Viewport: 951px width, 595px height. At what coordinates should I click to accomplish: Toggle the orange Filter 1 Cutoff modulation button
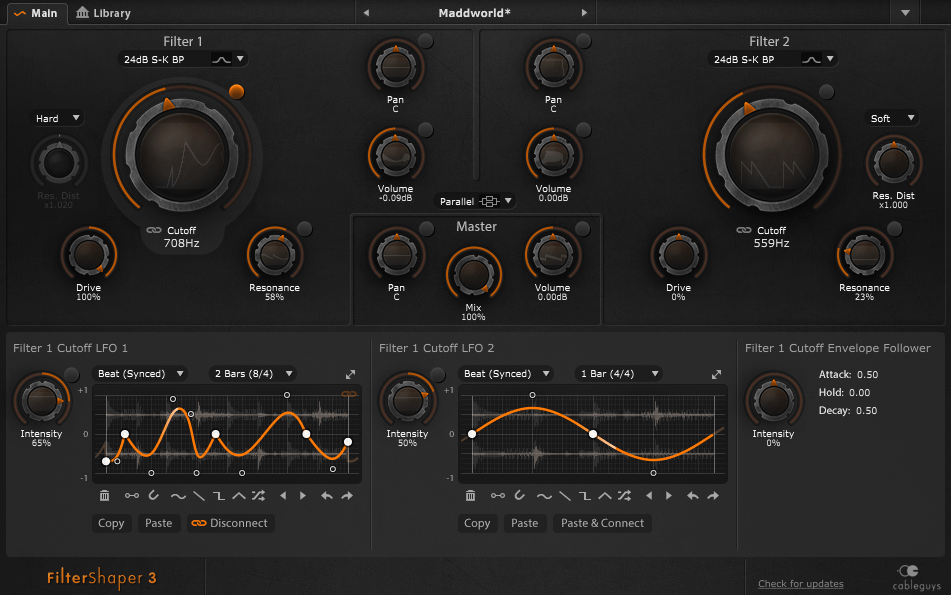[x=237, y=91]
